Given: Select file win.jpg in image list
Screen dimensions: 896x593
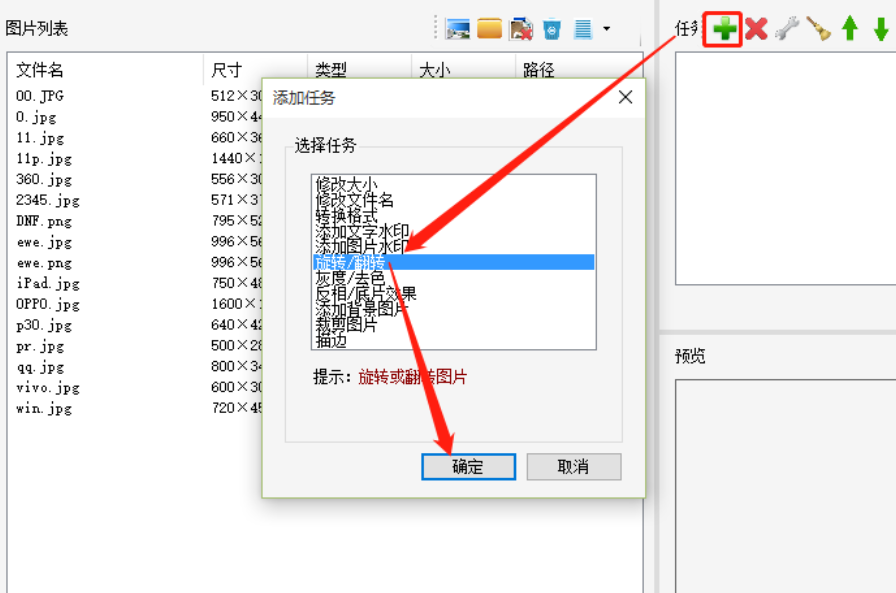Looking at the screenshot, I should [x=44, y=408].
